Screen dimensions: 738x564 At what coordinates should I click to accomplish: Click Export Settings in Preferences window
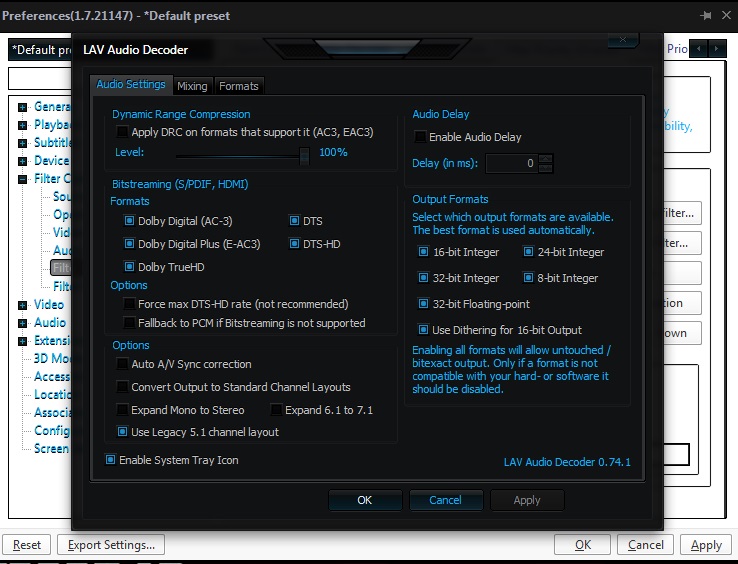(111, 545)
